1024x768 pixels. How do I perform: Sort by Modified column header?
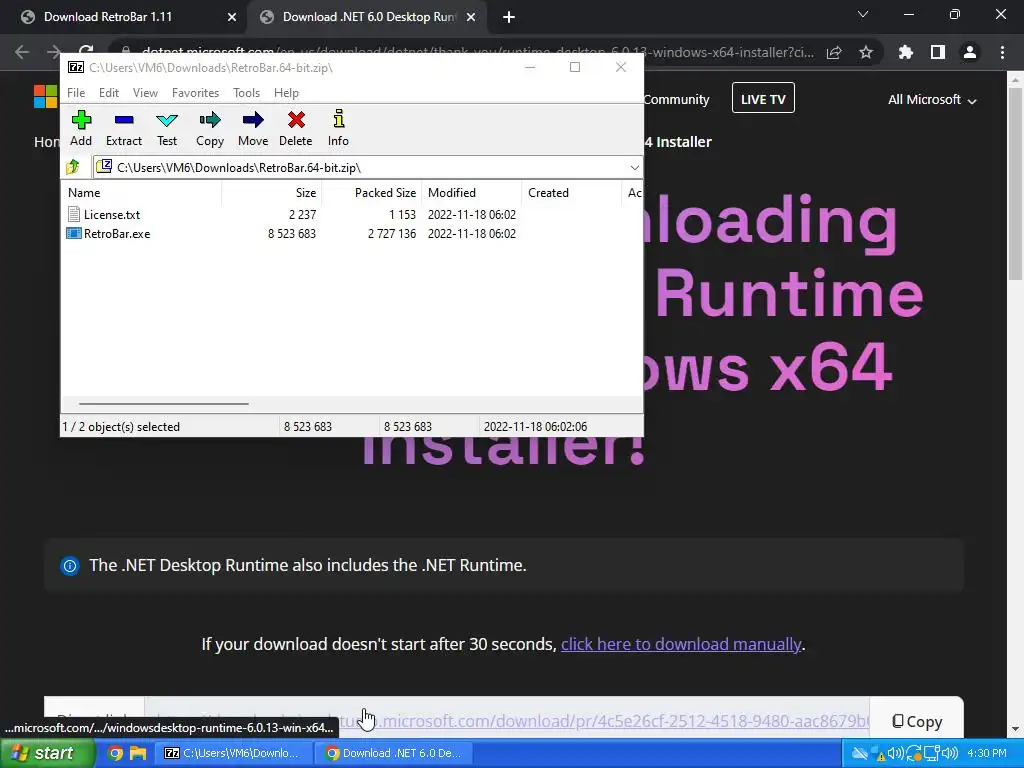(x=472, y=193)
